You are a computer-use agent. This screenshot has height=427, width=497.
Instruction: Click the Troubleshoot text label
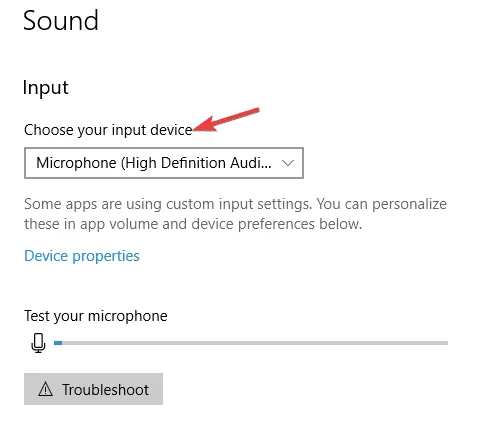[x=105, y=390]
